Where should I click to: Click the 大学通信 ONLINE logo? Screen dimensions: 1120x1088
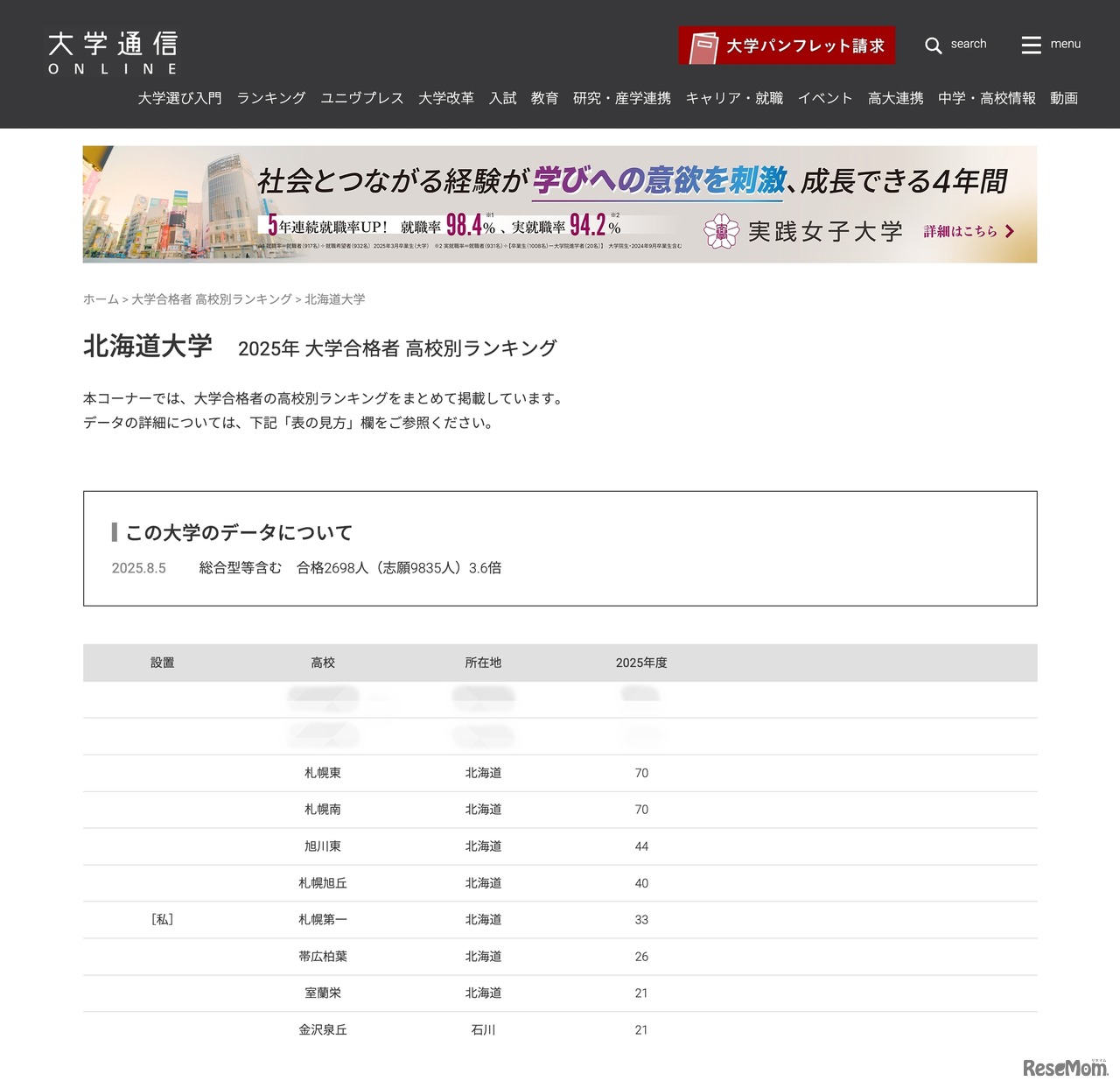[111, 50]
